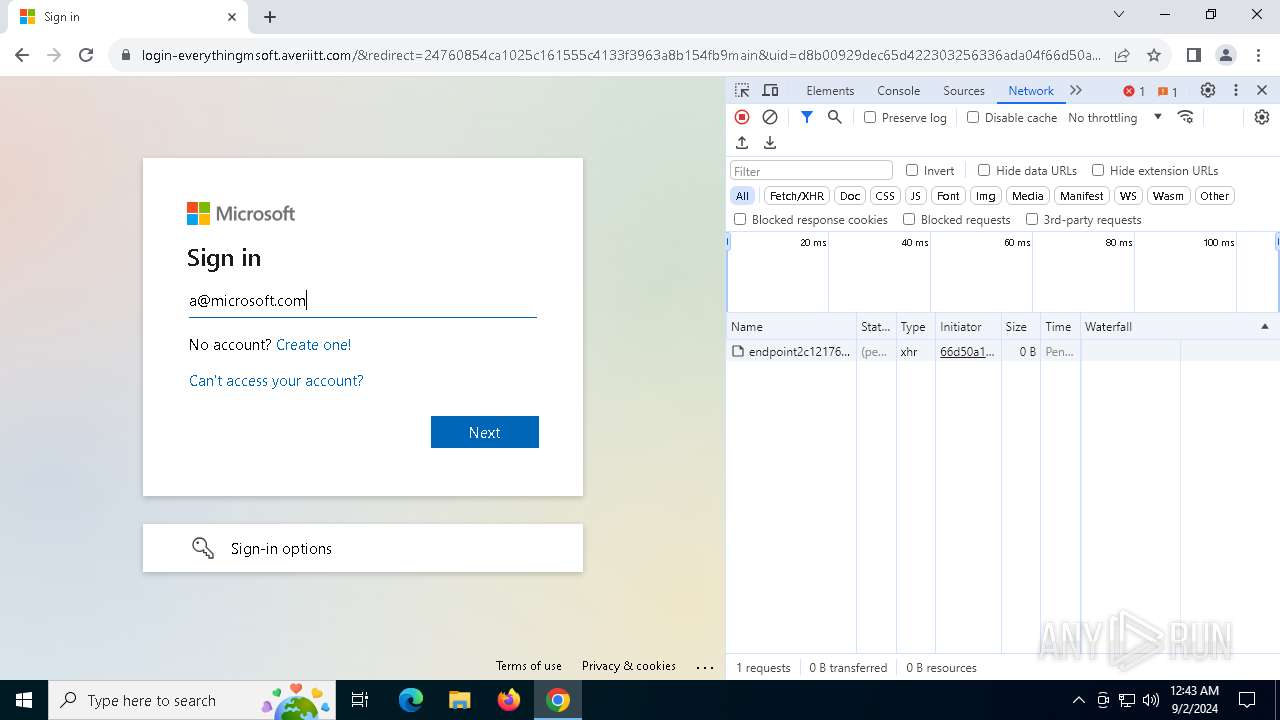The image size is (1280, 720).
Task: Show the error count badge
Action: point(1134,91)
